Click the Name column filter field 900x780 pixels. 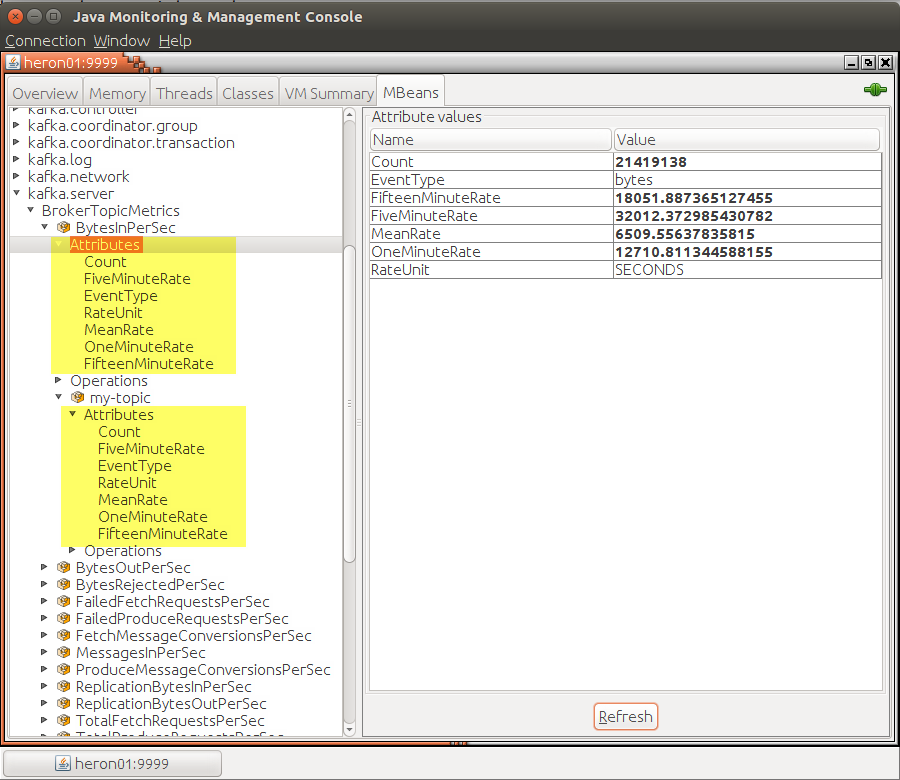click(490, 139)
